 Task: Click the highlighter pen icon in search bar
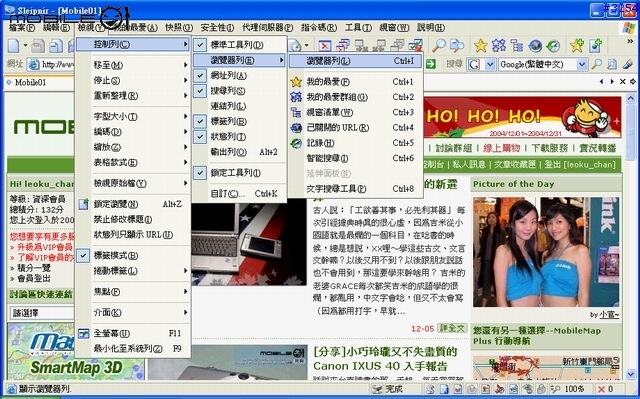627,64
